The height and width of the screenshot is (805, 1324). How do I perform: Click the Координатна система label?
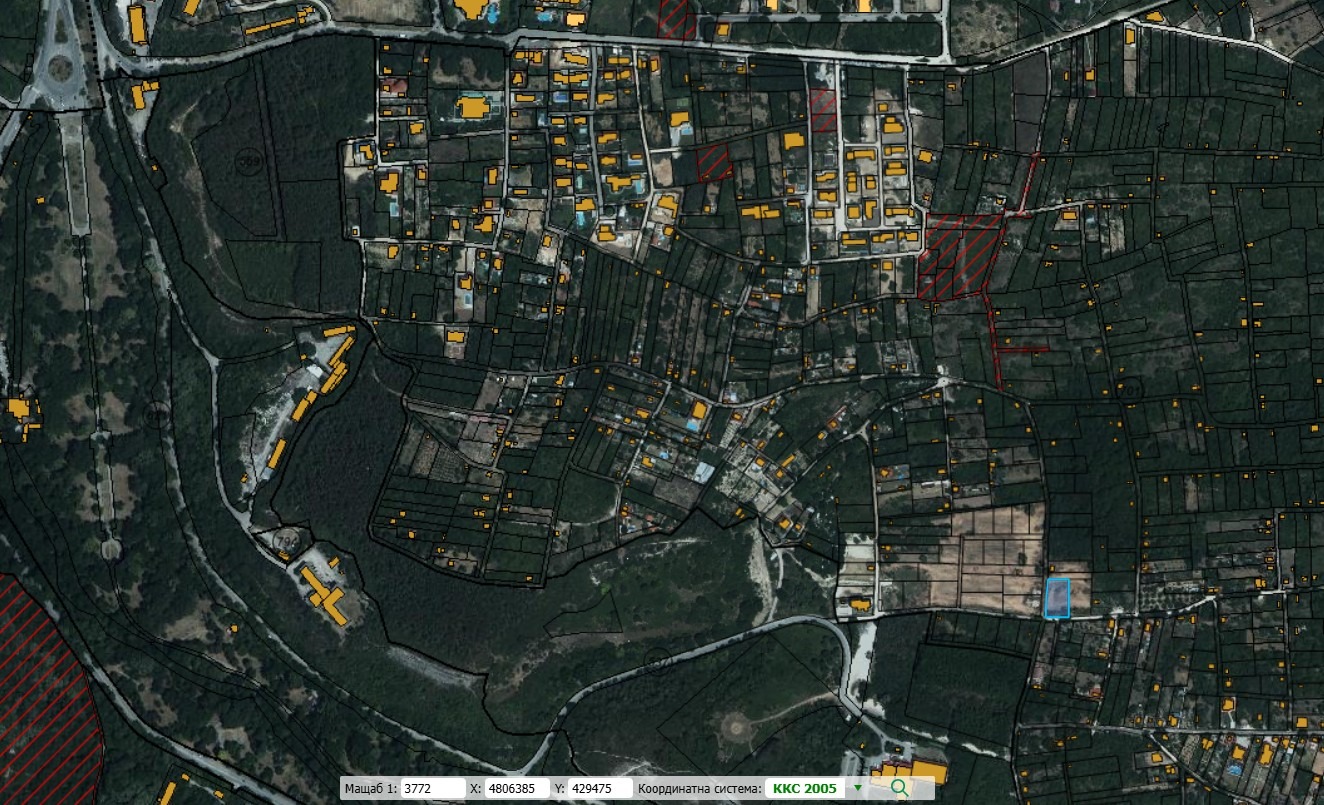click(x=699, y=789)
